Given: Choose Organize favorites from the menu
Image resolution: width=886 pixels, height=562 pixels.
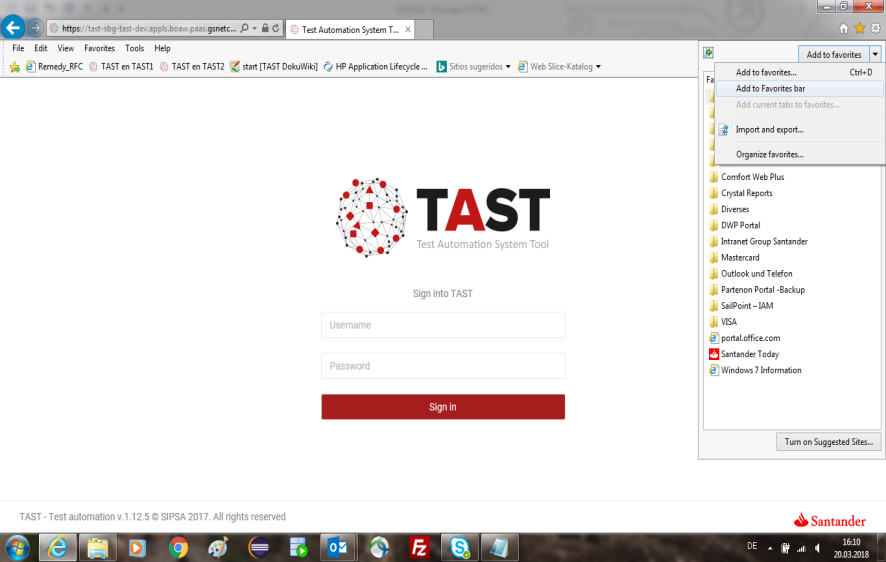Looking at the screenshot, I should [x=769, y=154].
